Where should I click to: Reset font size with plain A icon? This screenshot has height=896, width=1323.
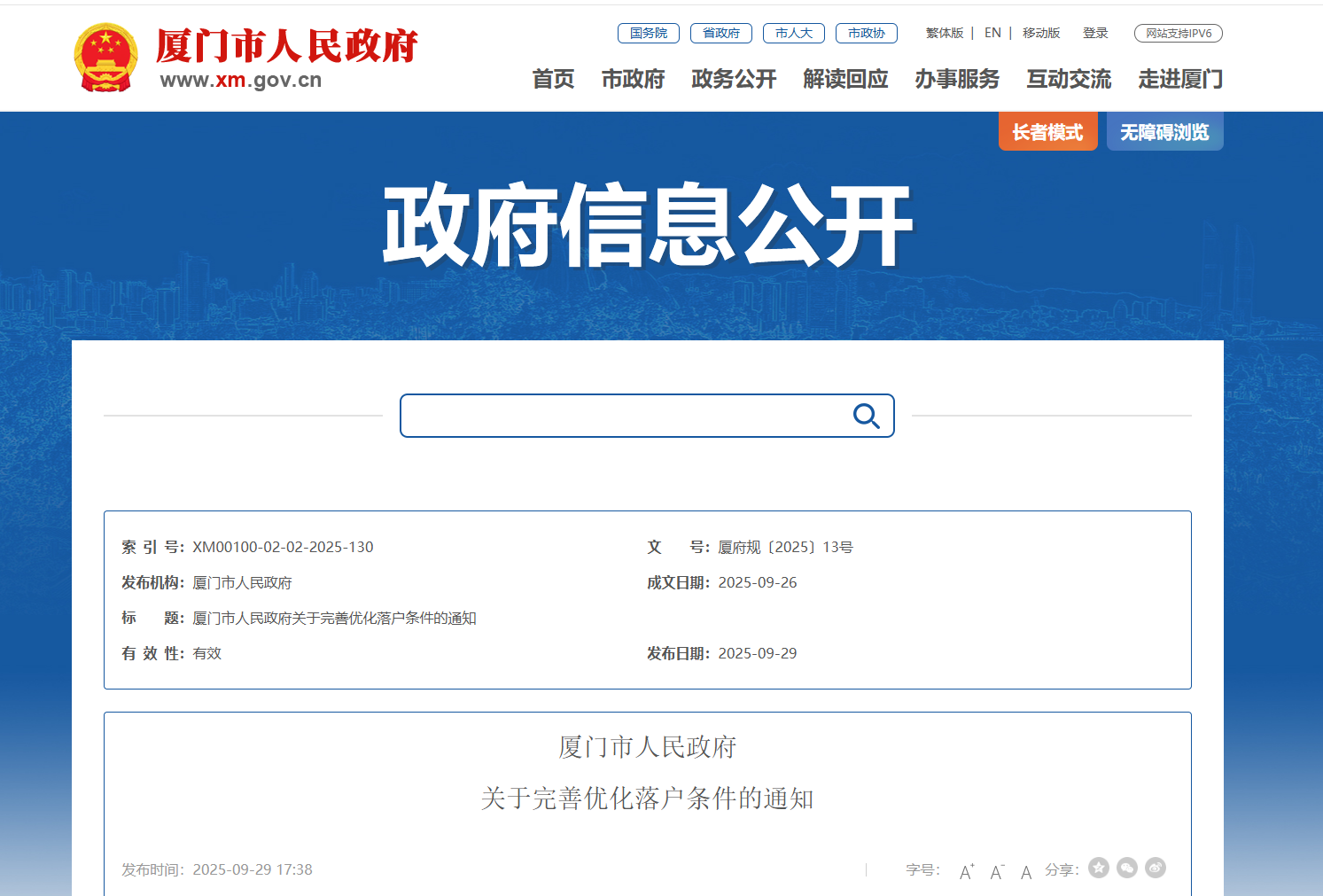pos(1026,871)
